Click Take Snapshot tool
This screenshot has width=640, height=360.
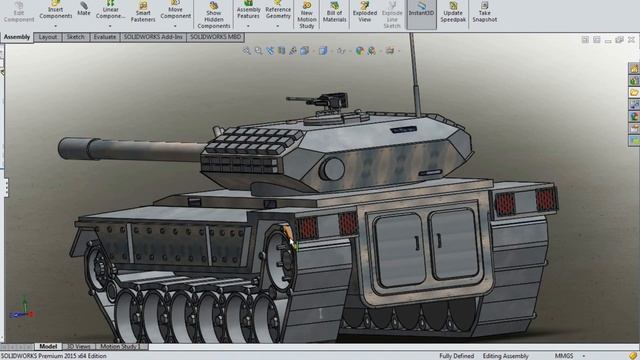click(484, 12)
